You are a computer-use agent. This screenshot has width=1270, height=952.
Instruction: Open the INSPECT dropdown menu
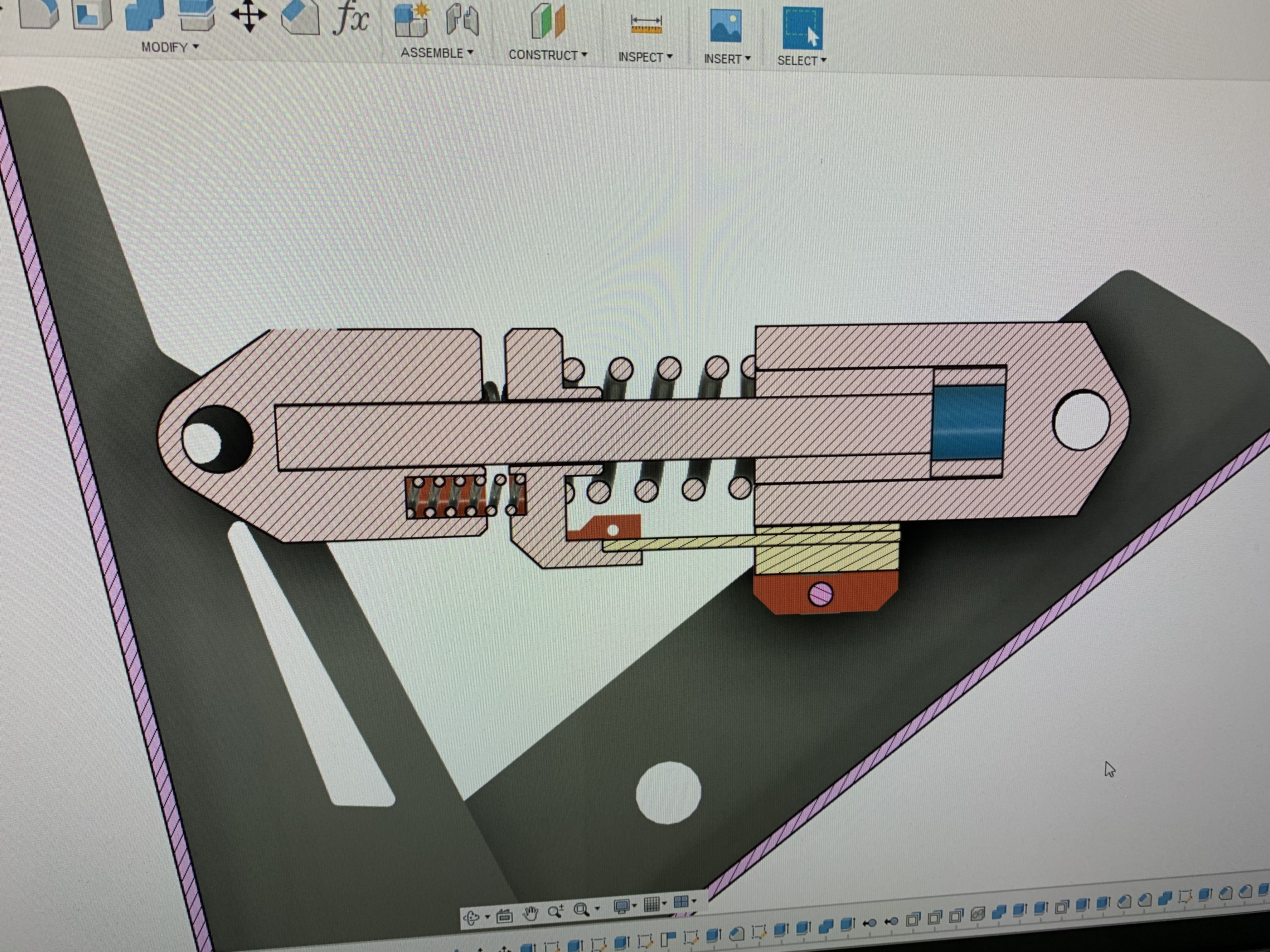click(x=645, y=57)
